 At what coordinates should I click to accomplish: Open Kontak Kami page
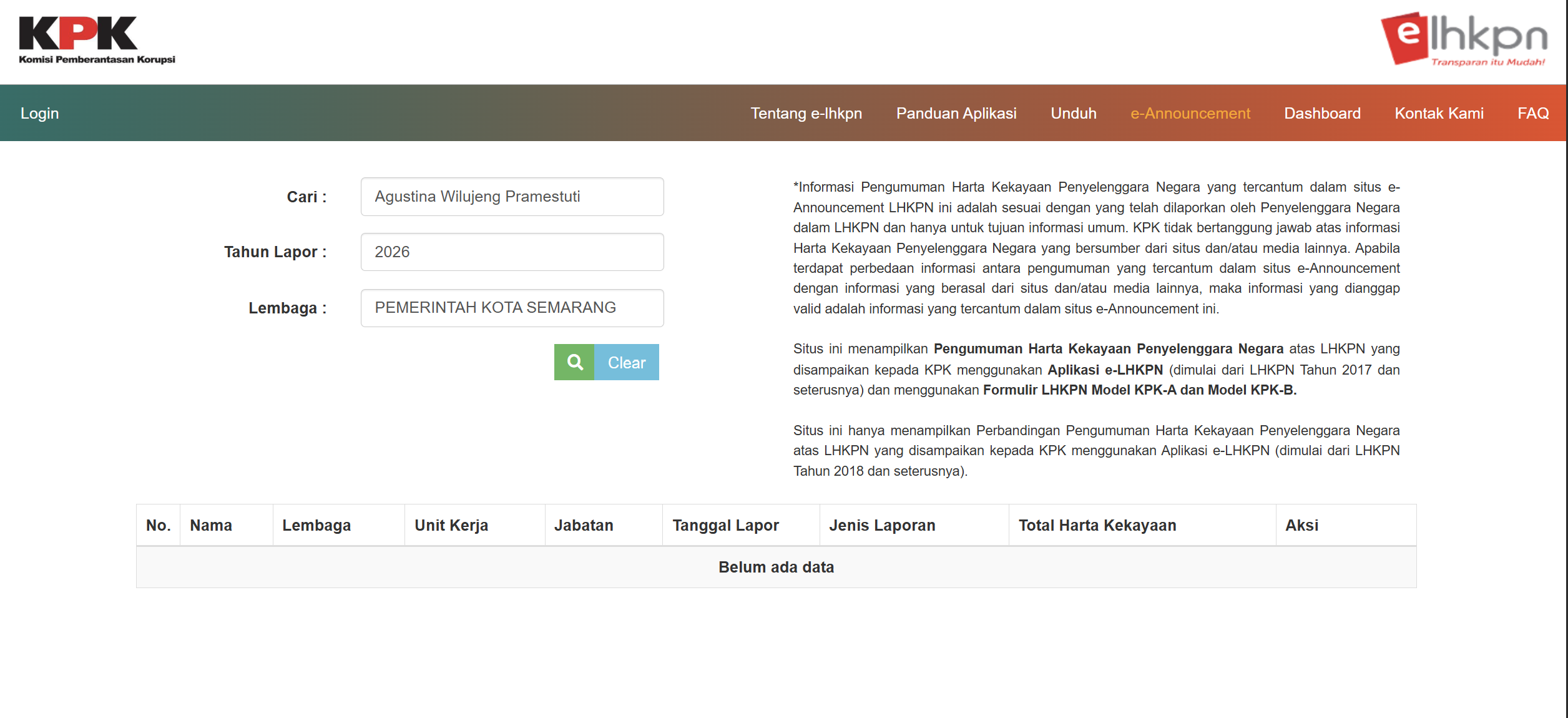1439,113
